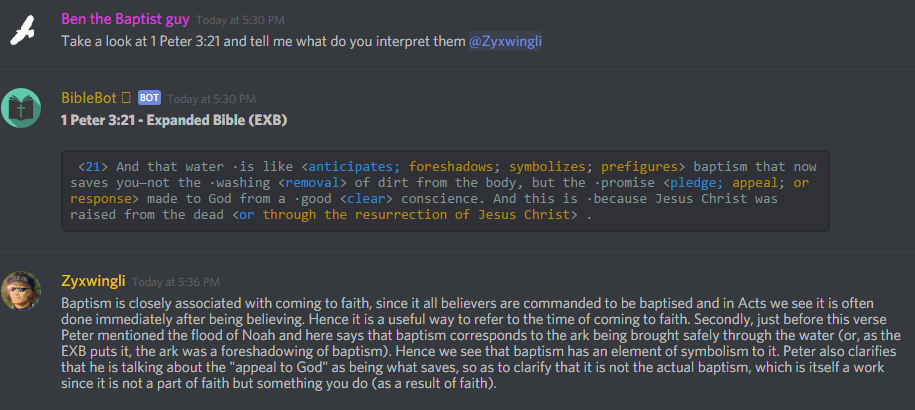Screen dimensions: 915x410
Task: Click Zyxwingli's profile picture avatar
Action: pyautogui.click(x=22, y=290)
